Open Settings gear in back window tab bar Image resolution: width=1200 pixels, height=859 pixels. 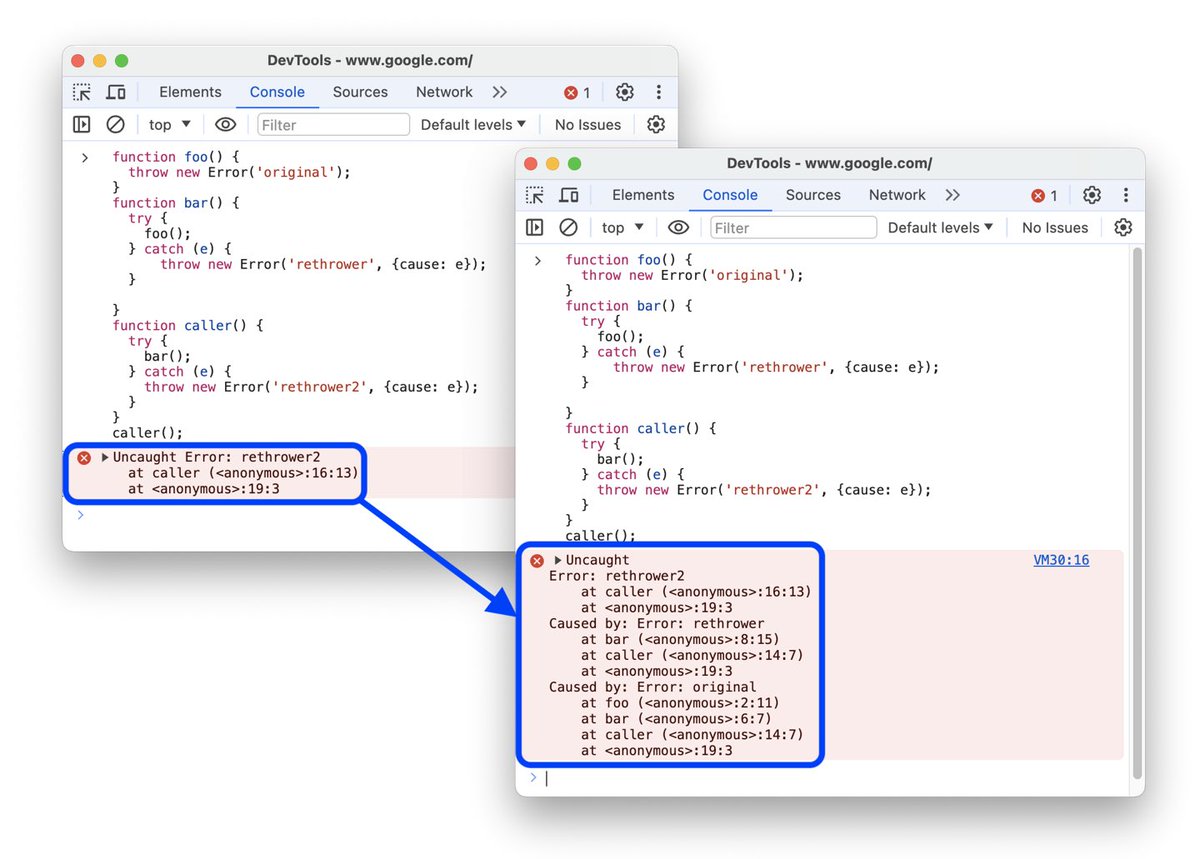pyautogui.click(x=625, y=92)
